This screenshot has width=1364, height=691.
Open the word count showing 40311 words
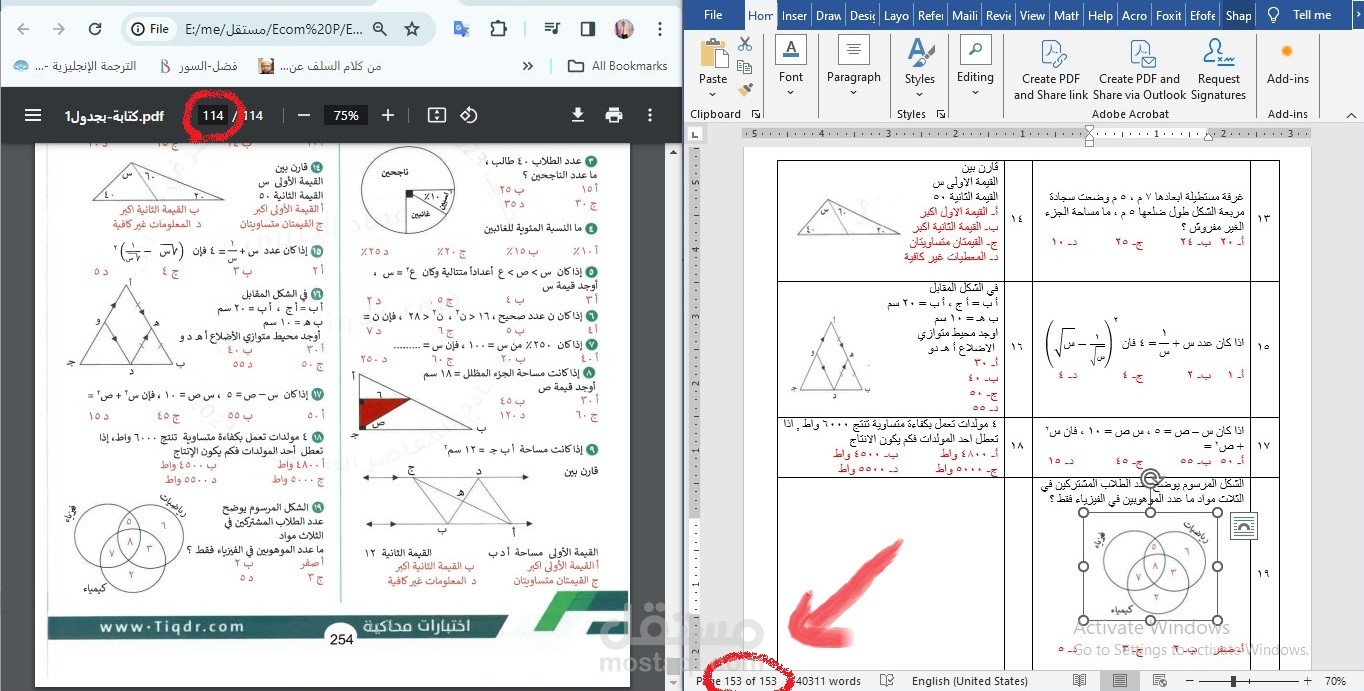828,681
